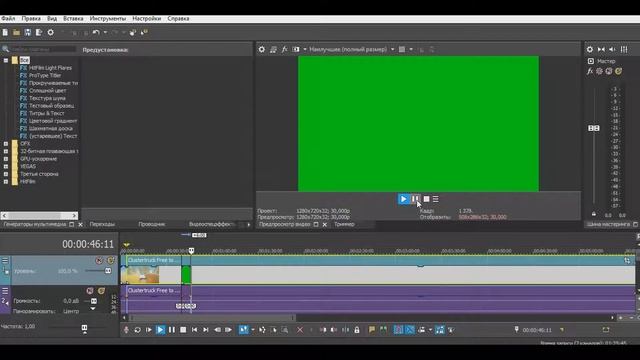
Task: Open the Файл menu
Action: pyautogui.click(x=8, y=18)
